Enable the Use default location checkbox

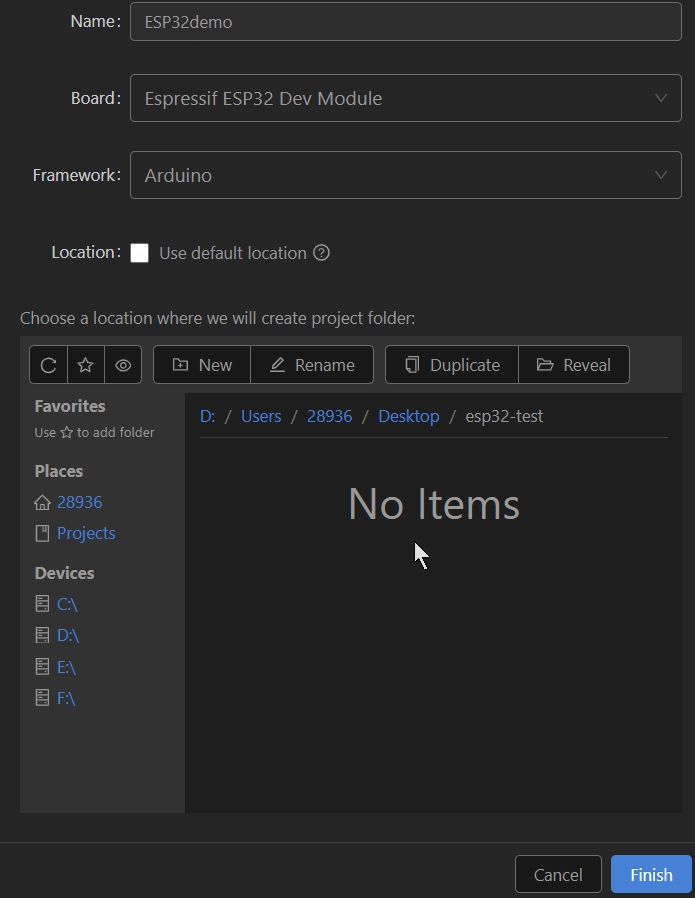pos(140,253)
